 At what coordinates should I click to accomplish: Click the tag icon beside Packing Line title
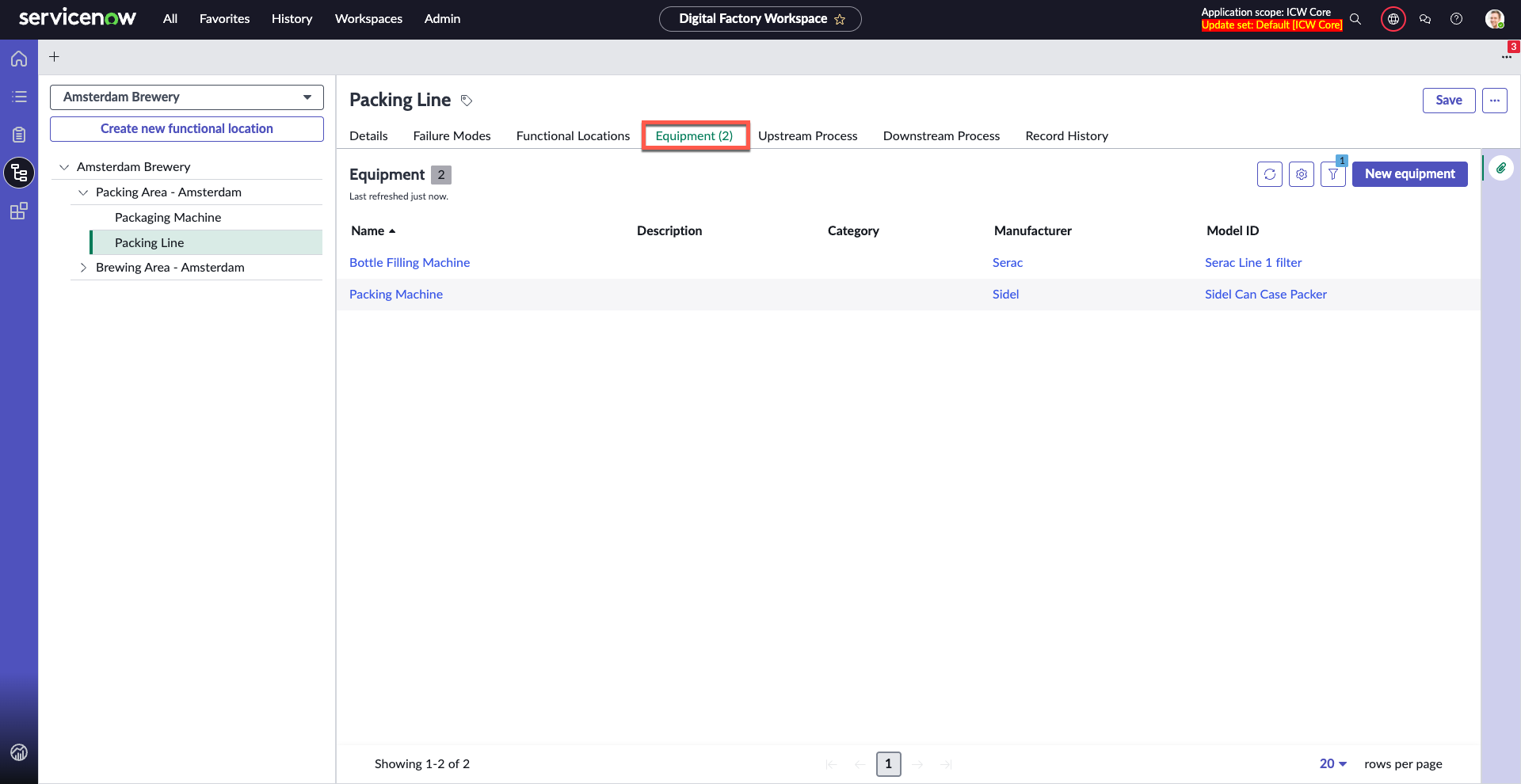pyautogui.click(x=467, y=101)
